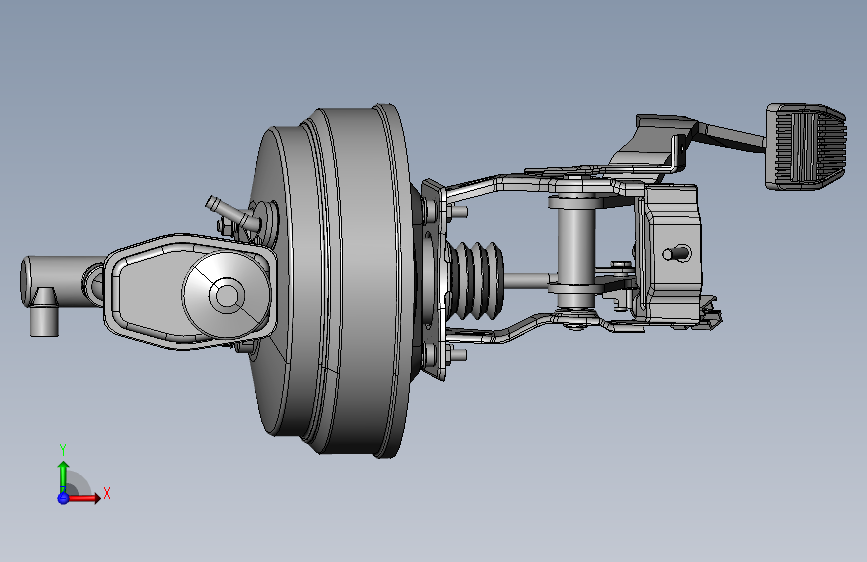Click the green Y axis arrow of the triad
The width and height of the screenshot is (867, 562).
pos(63,475)
